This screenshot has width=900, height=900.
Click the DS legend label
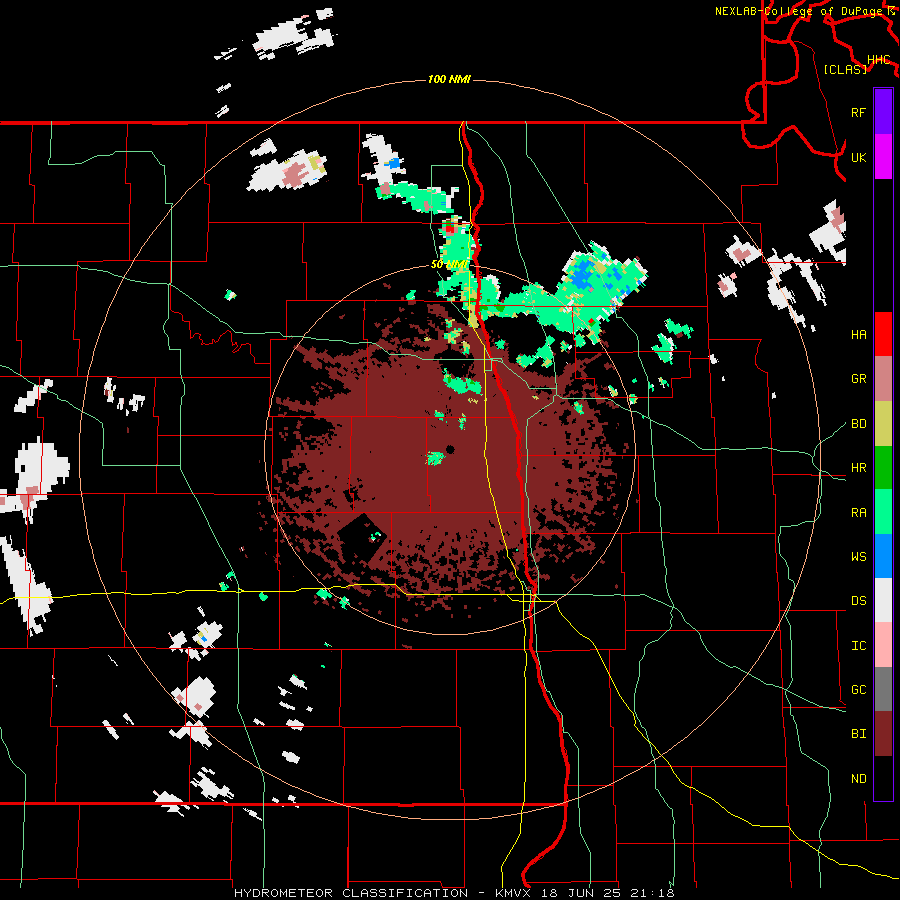[x=858, y=601]
